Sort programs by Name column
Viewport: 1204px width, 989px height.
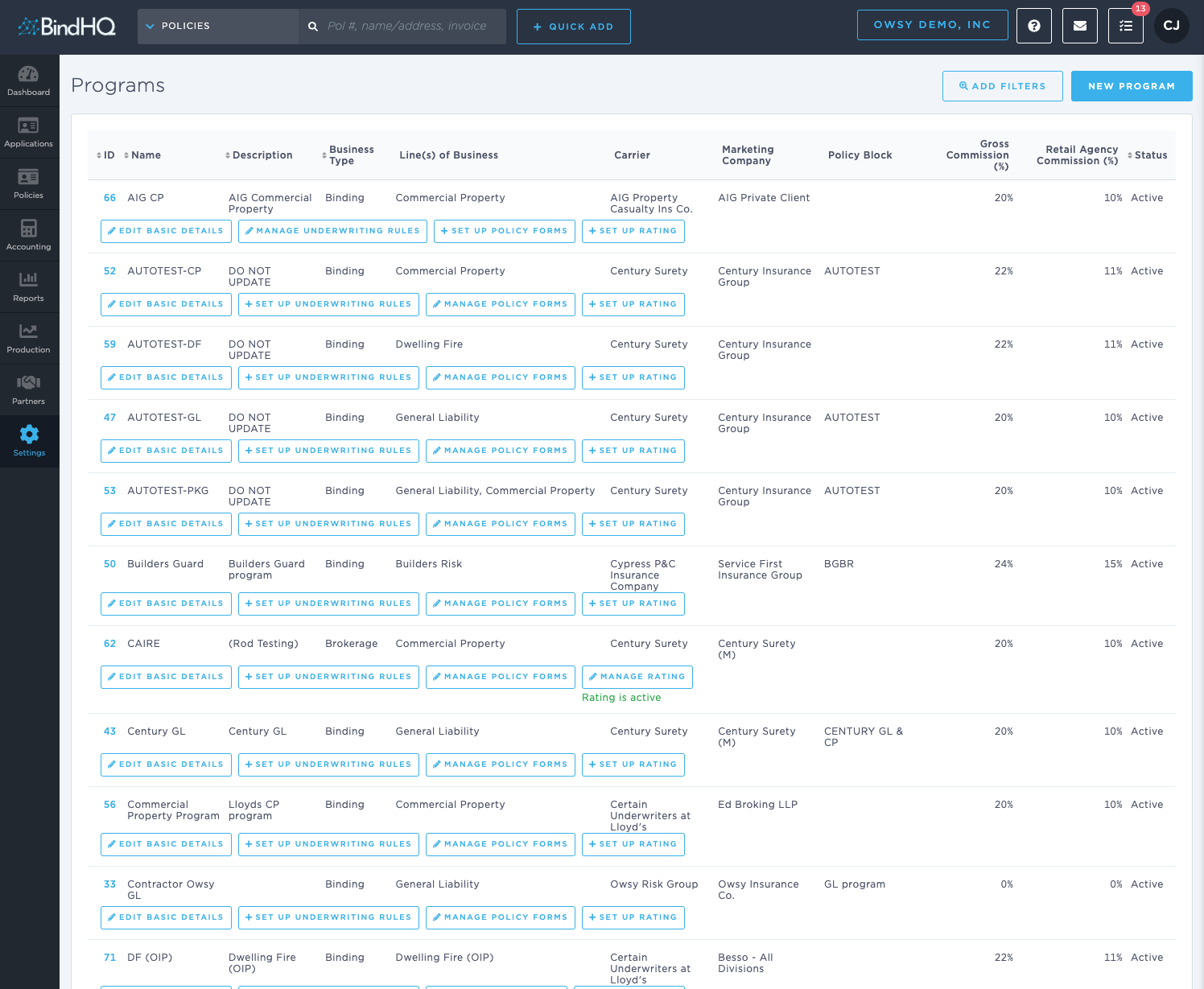142,155
